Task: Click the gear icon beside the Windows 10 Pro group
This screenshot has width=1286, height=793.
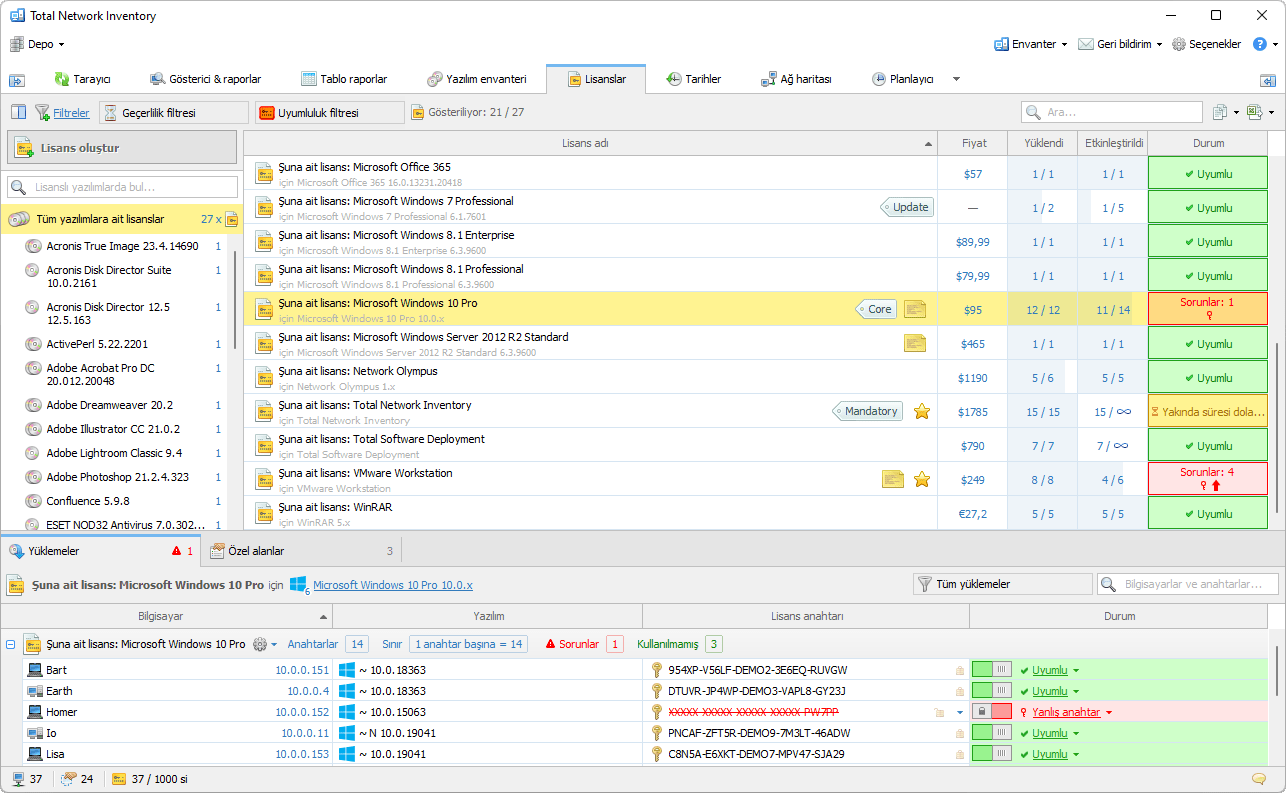Action: point(261,644)
